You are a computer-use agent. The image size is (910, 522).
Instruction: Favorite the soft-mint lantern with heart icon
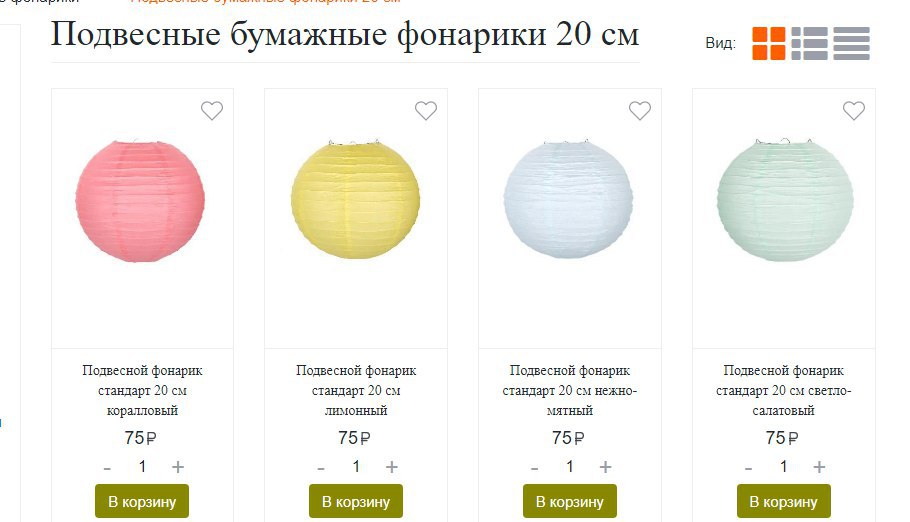tap(640, 110)
